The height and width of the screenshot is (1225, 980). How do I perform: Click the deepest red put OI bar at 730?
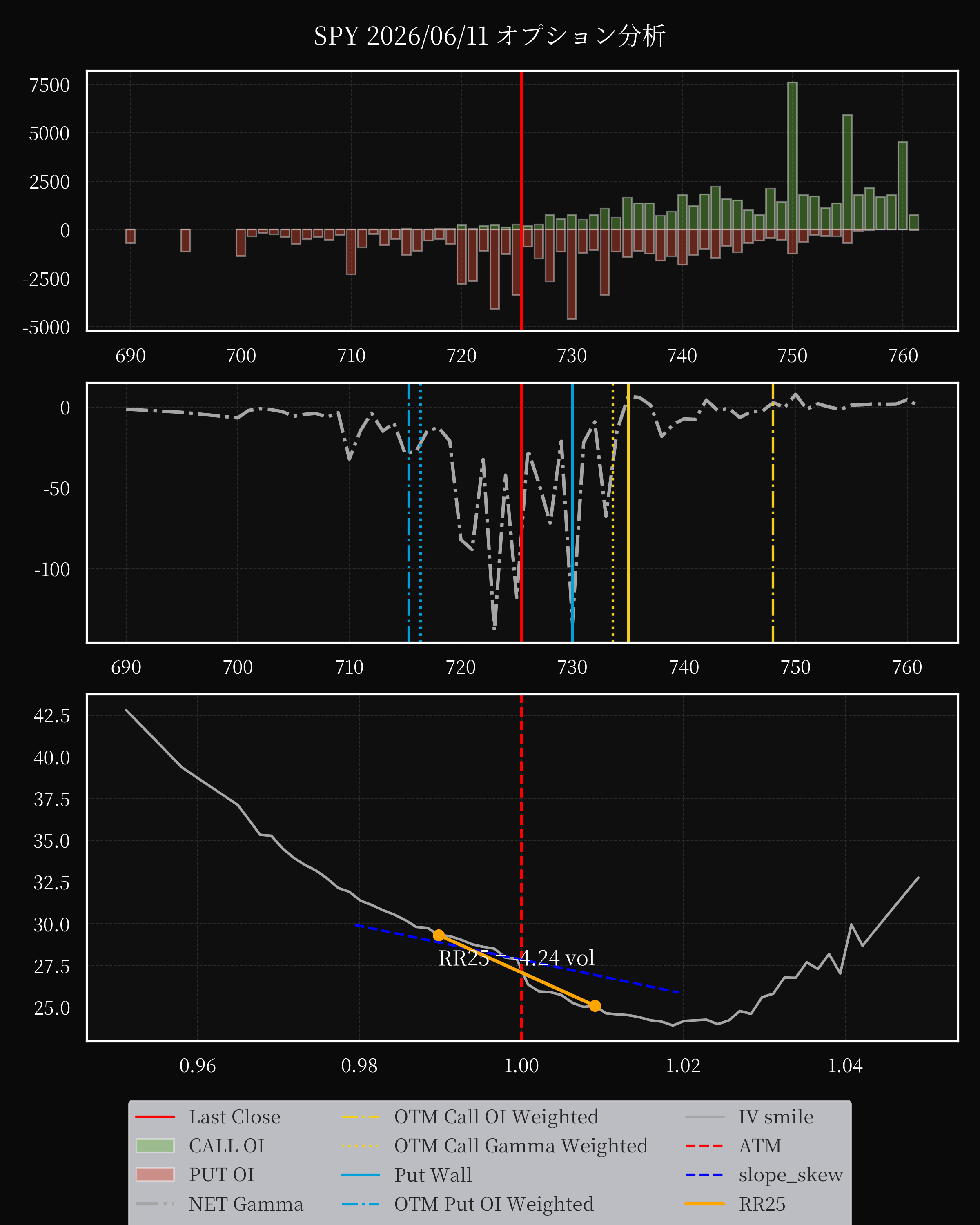572,274
